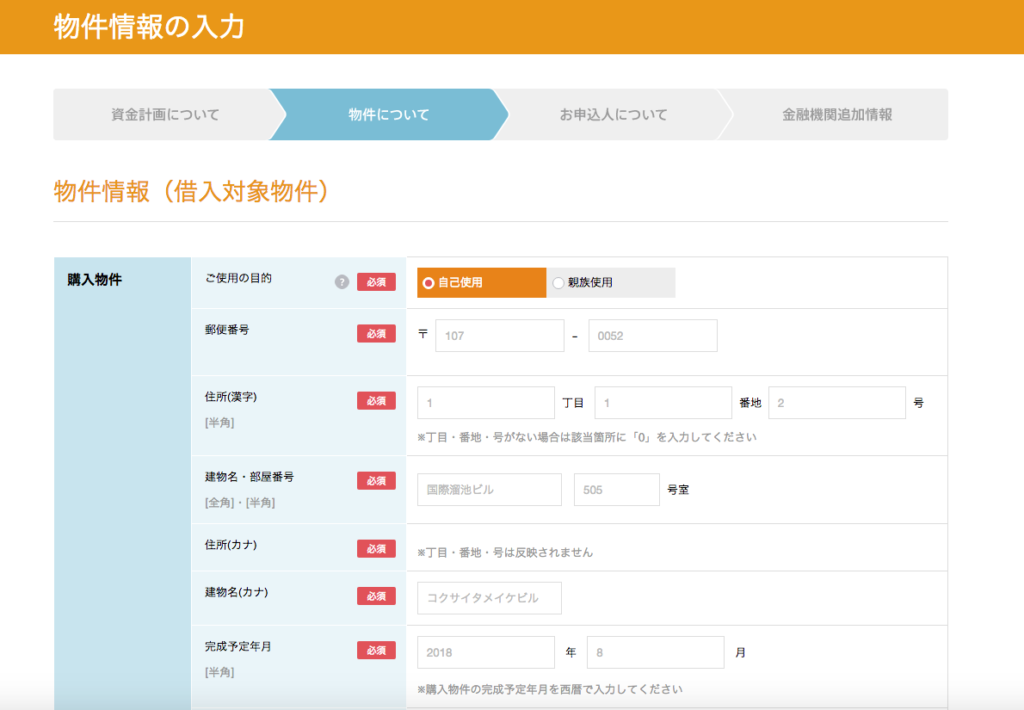The width and height of the screenshot is (1024, 710).
Task: Click the help icon next to ご使用の目的
Action: [340, 282]
